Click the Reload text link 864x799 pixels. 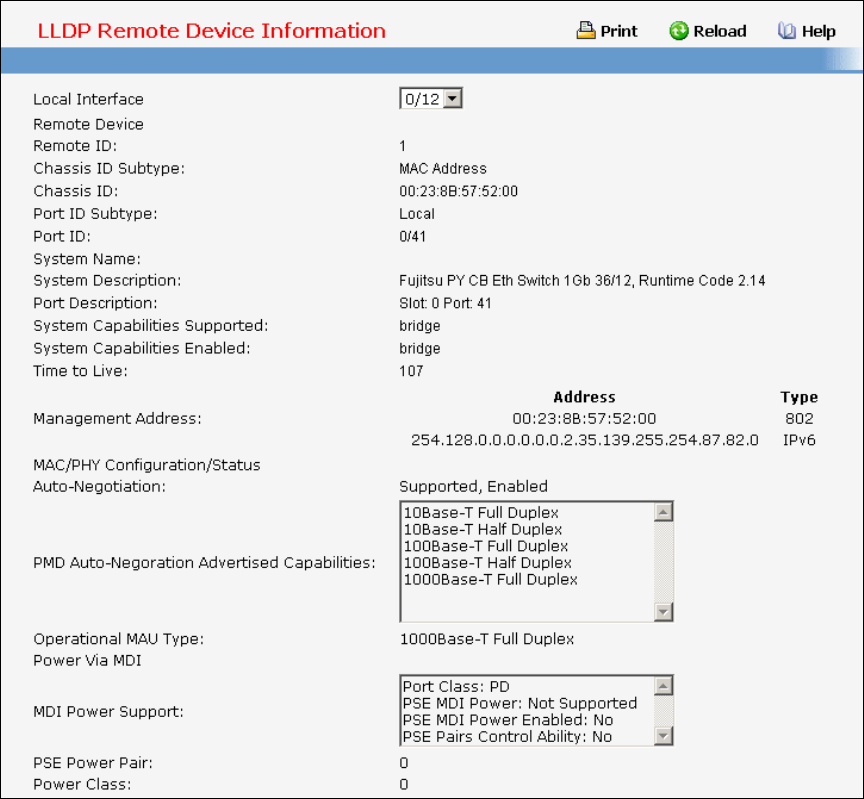point(720,31)
